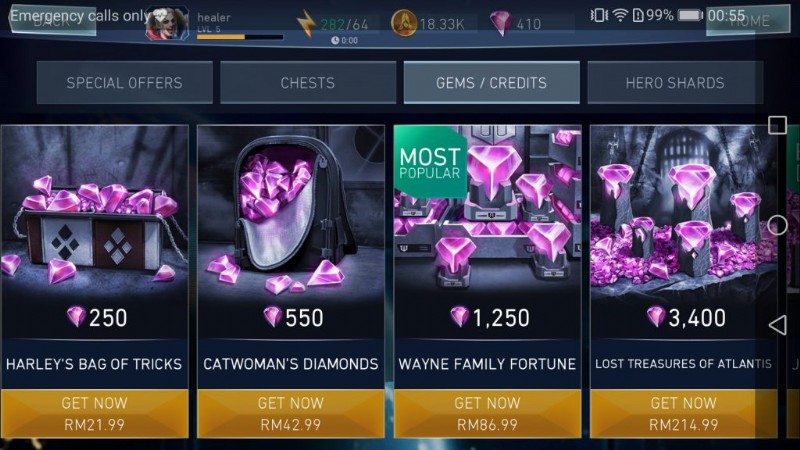Viewport: 800px width, 450px height.
Task: Get Lost Treasures of Atlantis for RM214.99
Action: tap(684, 413)
